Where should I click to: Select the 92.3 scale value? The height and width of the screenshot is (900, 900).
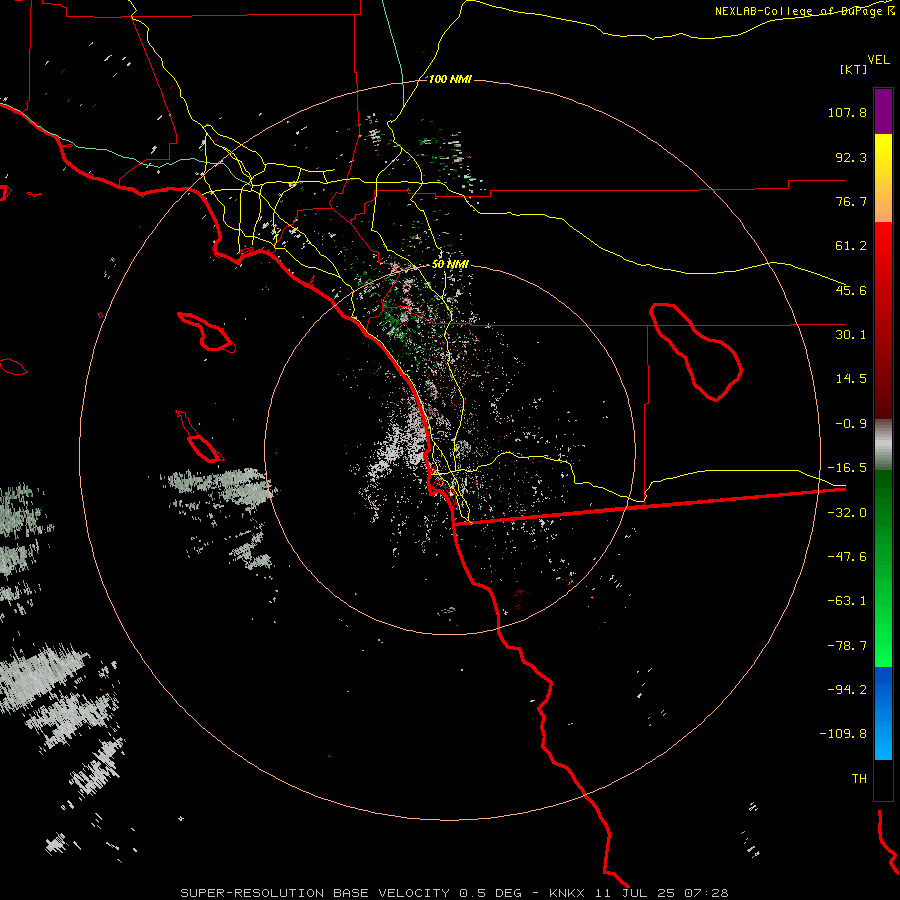click(851, 157)
